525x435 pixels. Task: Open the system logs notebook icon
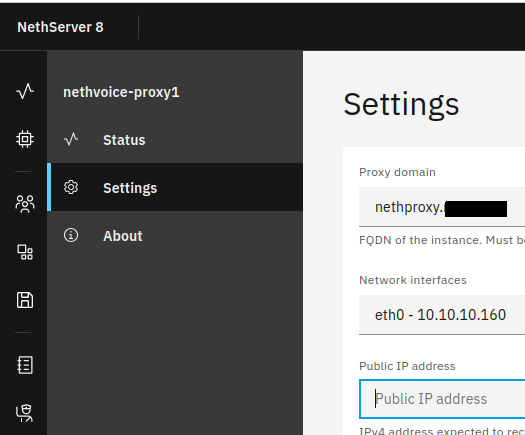(x=25, y=365)
